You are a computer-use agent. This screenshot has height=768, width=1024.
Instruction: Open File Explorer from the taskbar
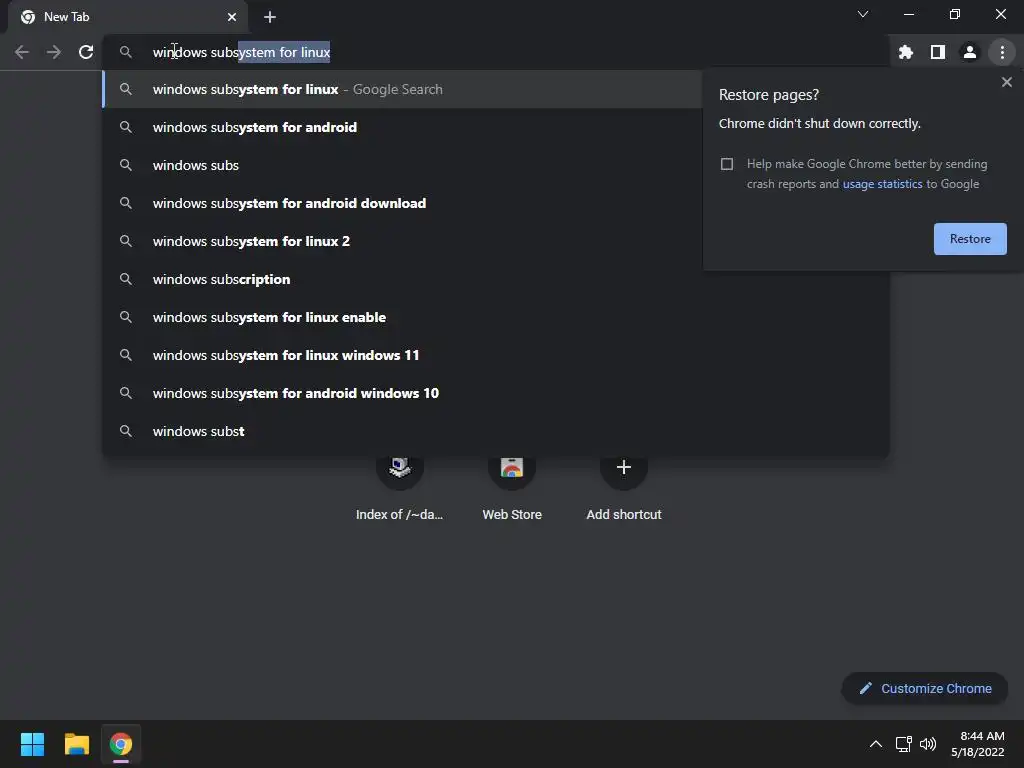[x=76, y=744]
